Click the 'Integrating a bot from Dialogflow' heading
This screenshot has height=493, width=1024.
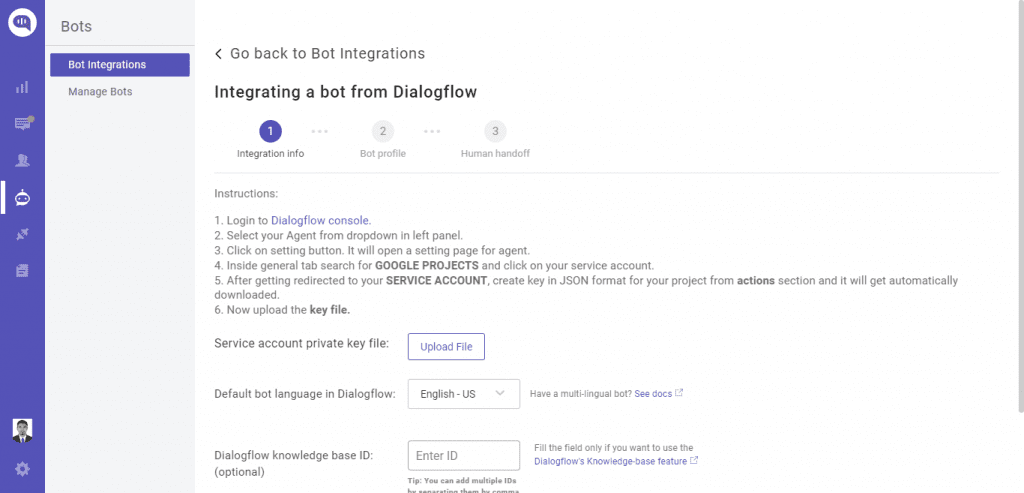[x=345, y=92]
